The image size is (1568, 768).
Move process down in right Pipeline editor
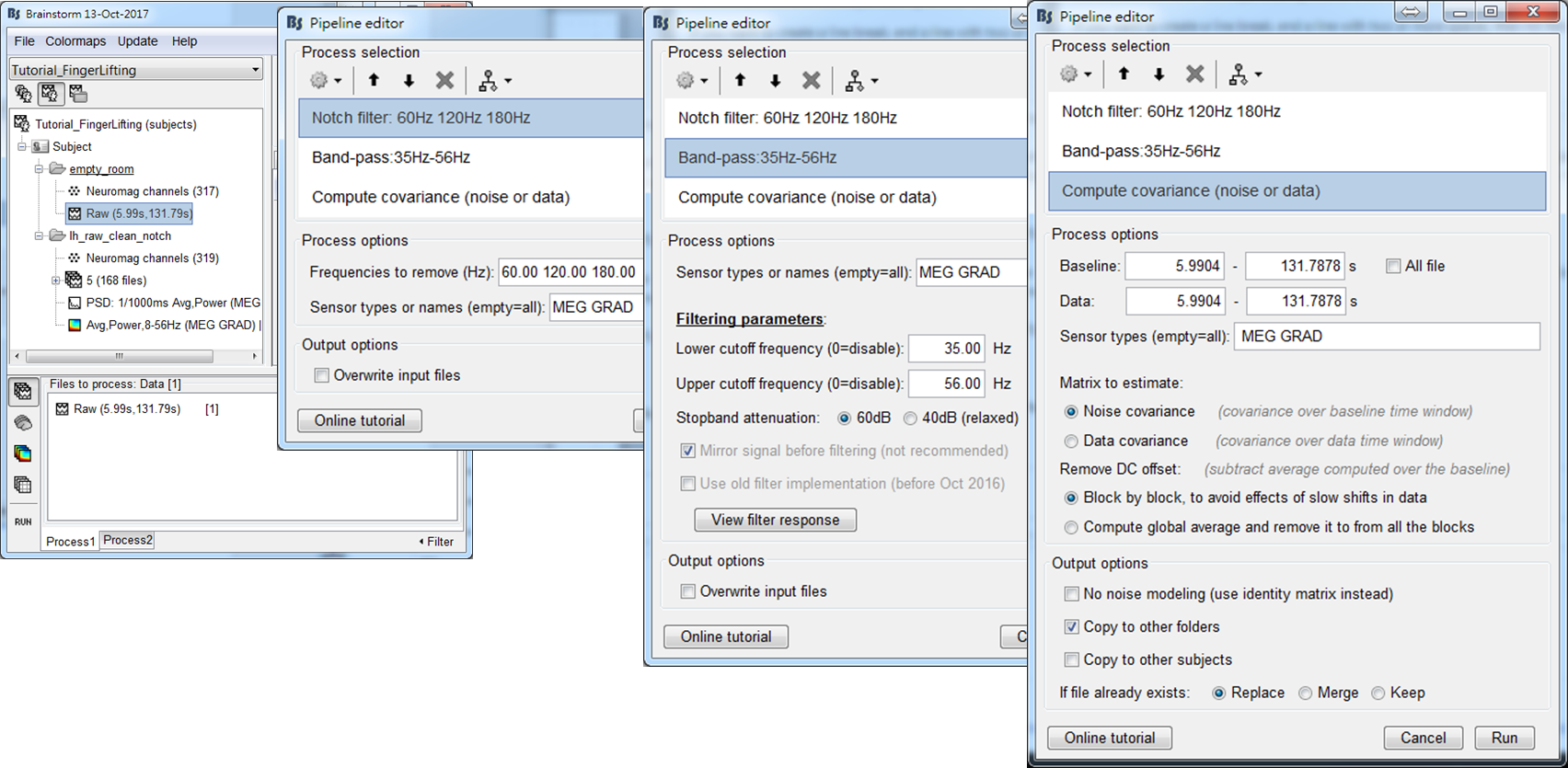click(x=1159, y=75)
